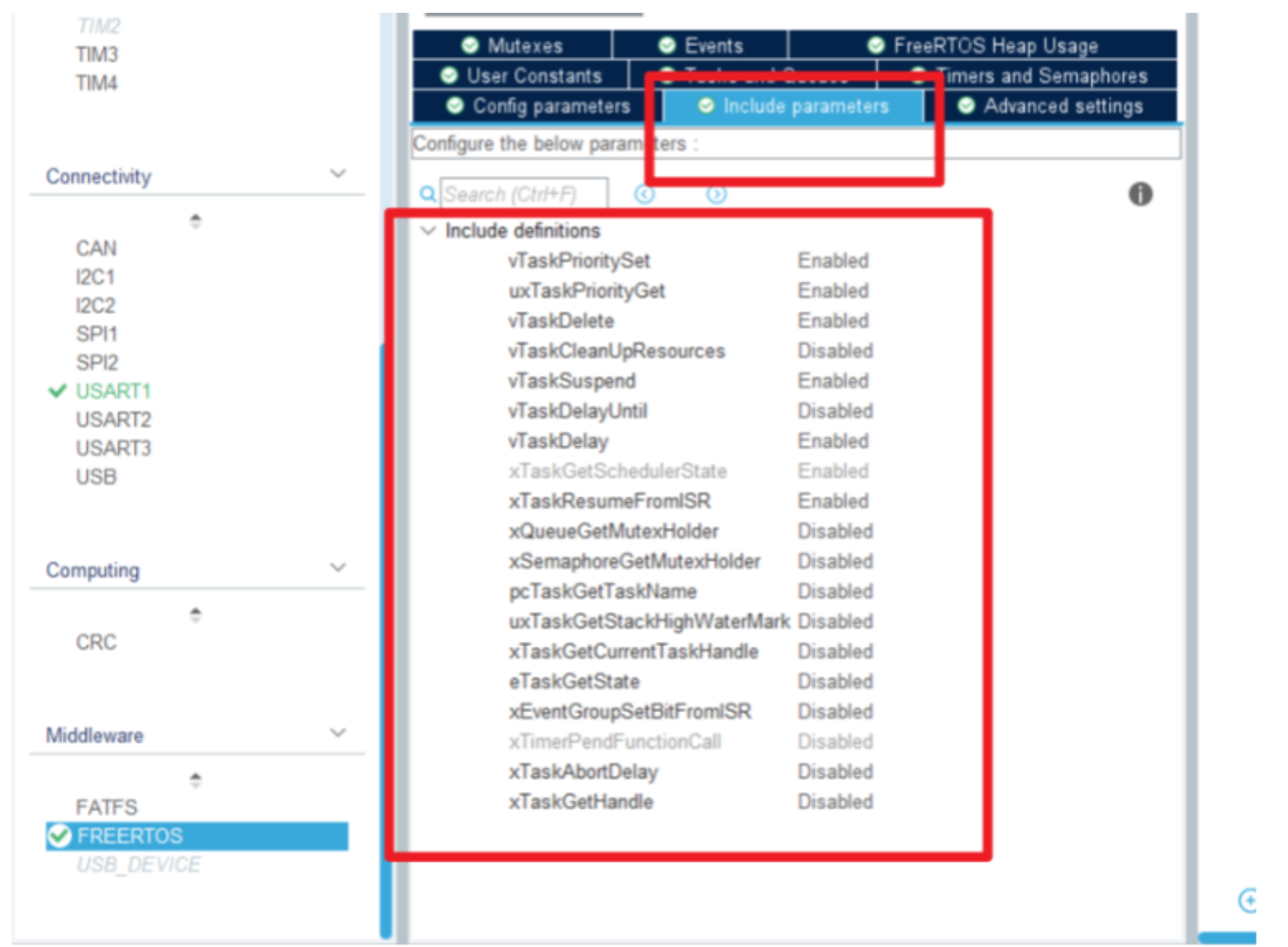The image size is (1288, 947).
Task: Select TIM3 peripheral
Action: (97, 55)
